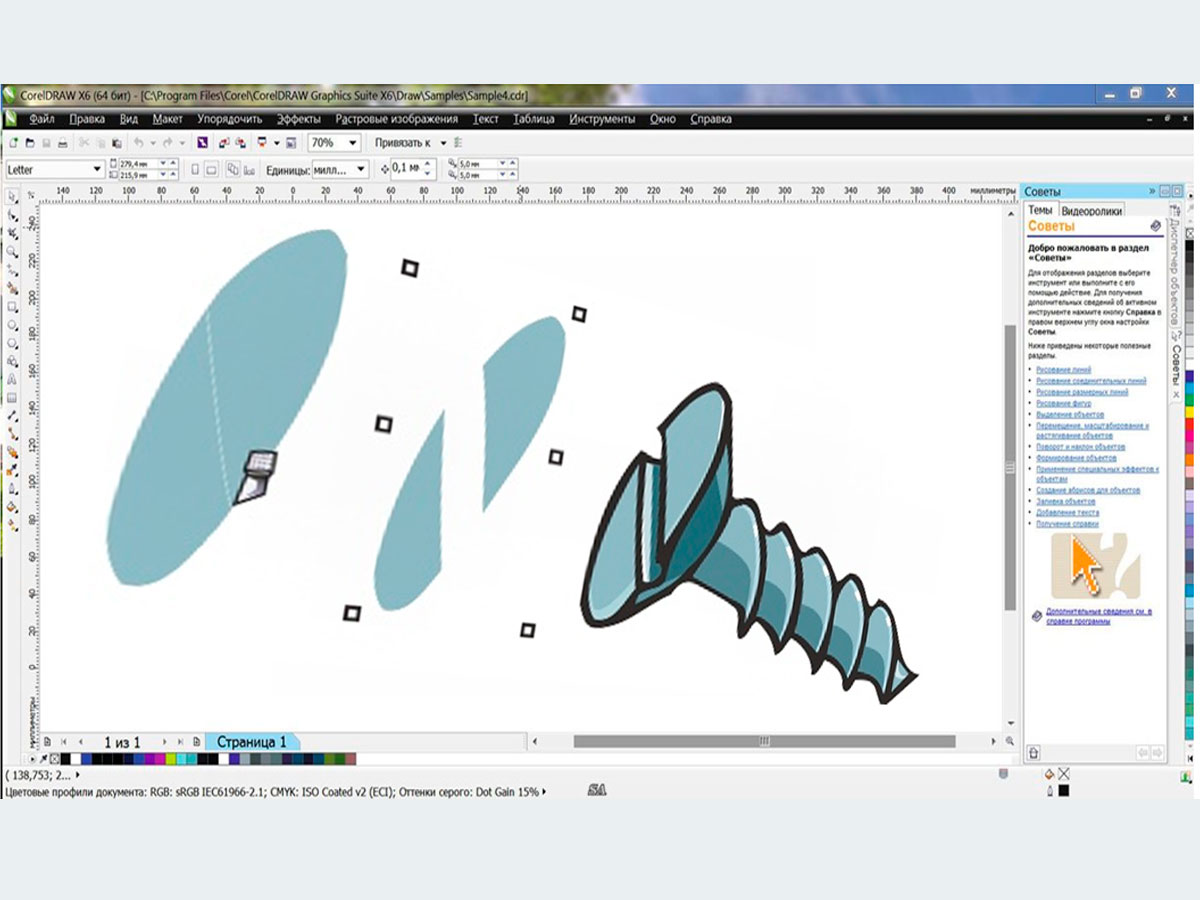Viewport: 1200px width, 900px height.
Task: Select the Rectangle tool
Action: tap(12, 306)
